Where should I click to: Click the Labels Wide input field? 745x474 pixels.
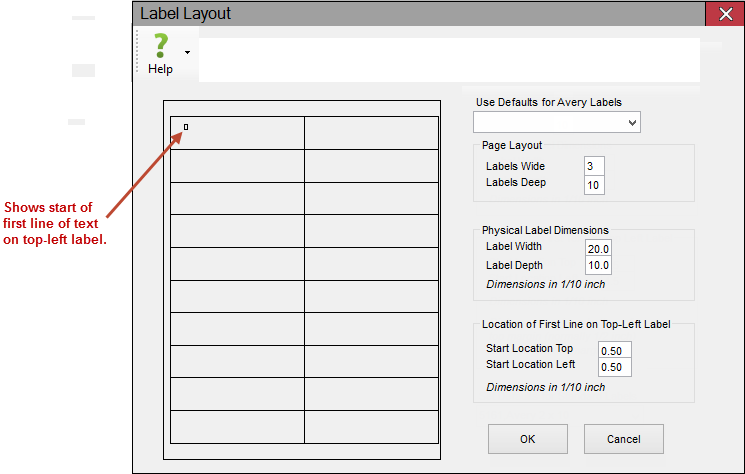[594, 166]
